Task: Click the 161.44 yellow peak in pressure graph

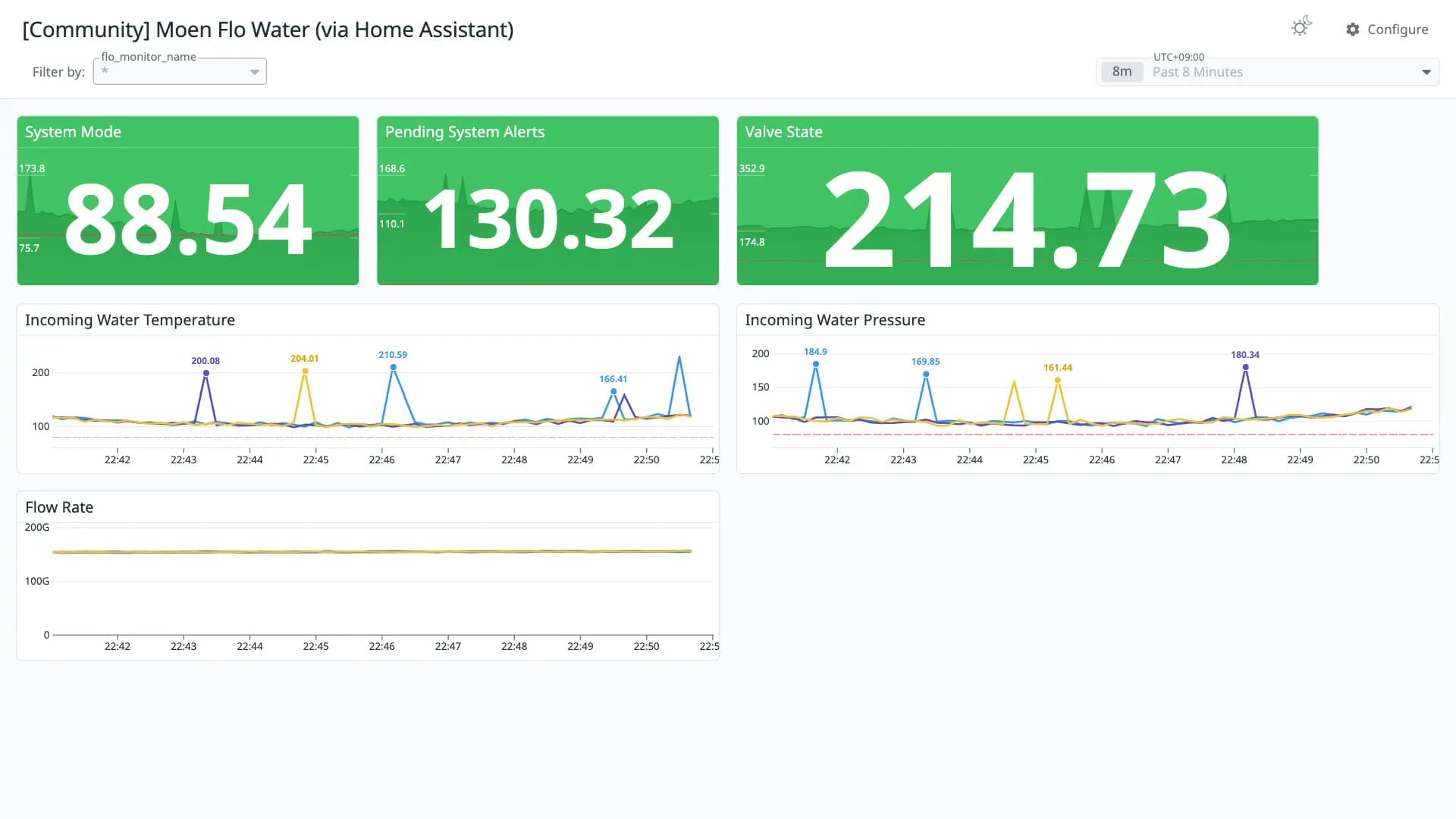Action: pos(1057,380)
